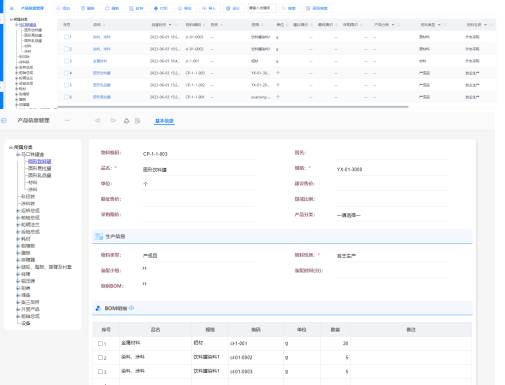Click the 刷新 refresh toolbar button

113,8
